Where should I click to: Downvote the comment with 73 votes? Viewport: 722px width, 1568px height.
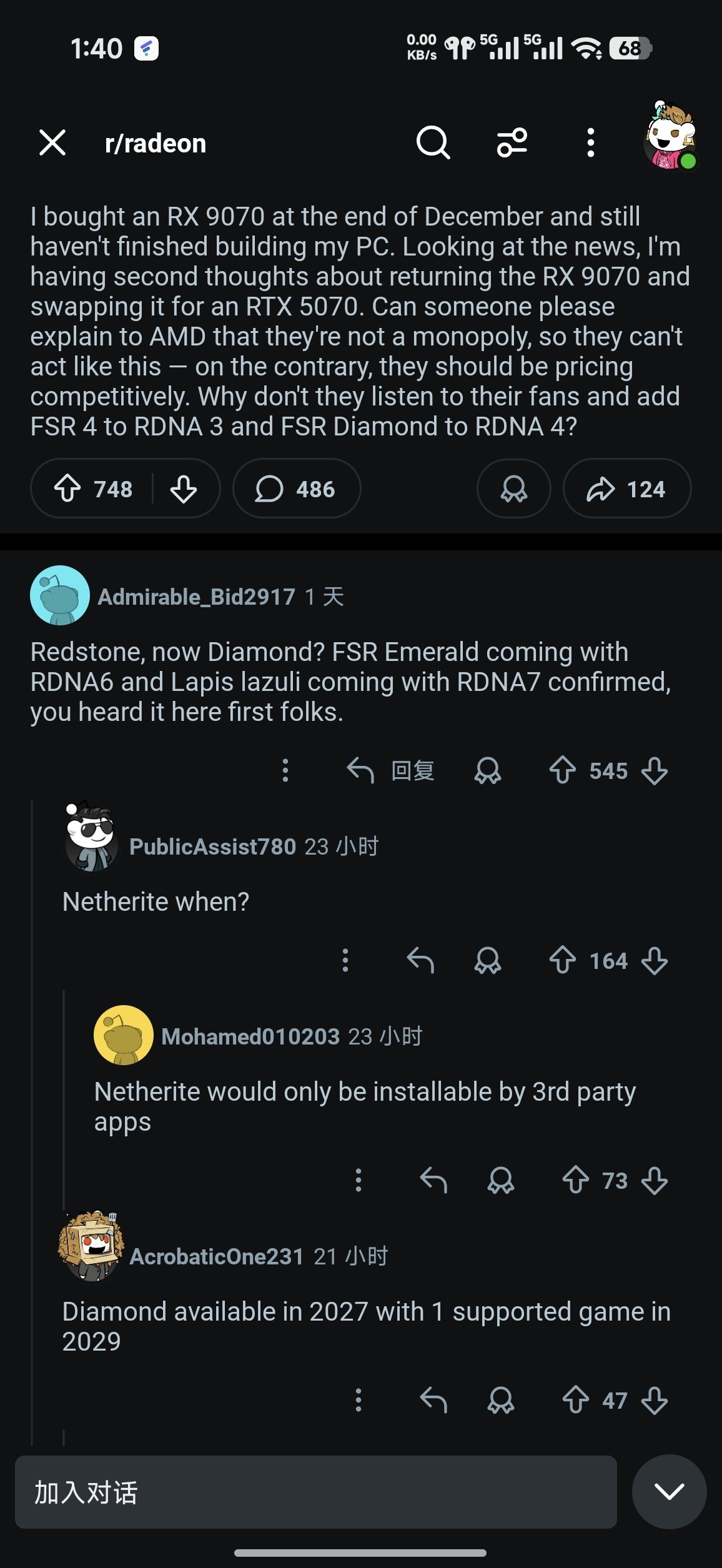tap(655, 1181)
